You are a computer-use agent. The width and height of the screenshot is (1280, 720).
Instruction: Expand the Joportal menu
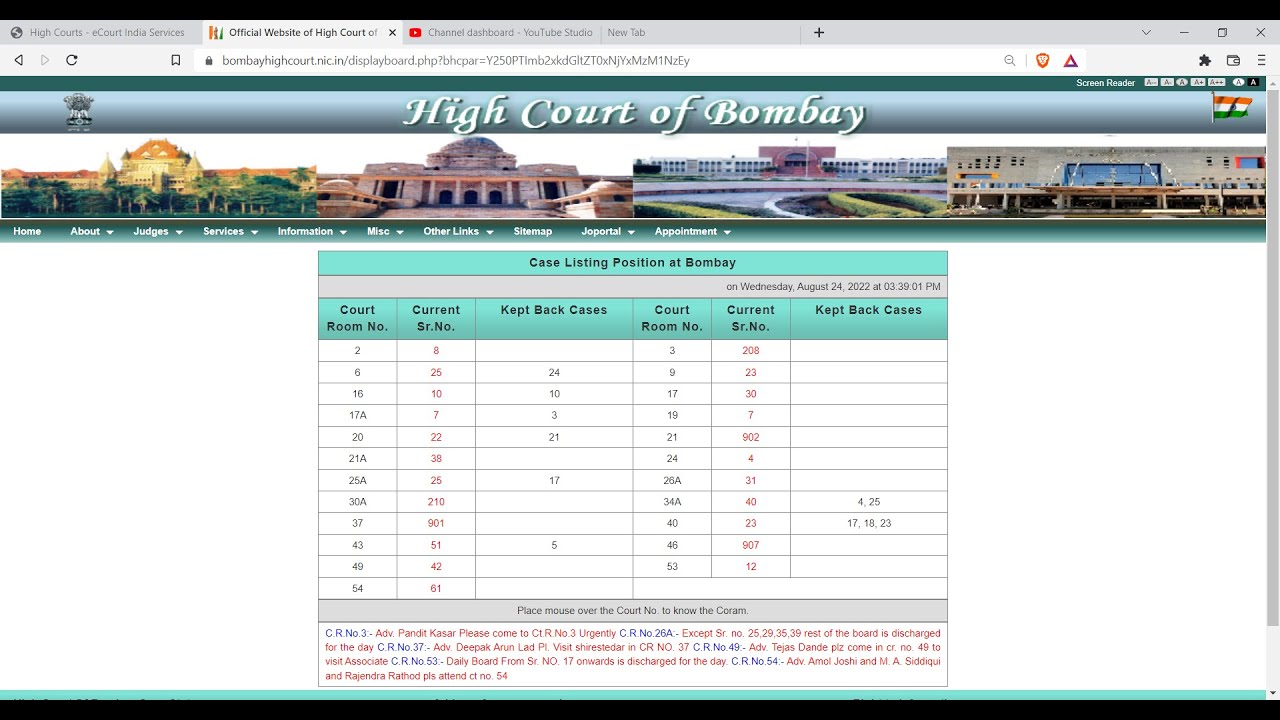point(608,231)
